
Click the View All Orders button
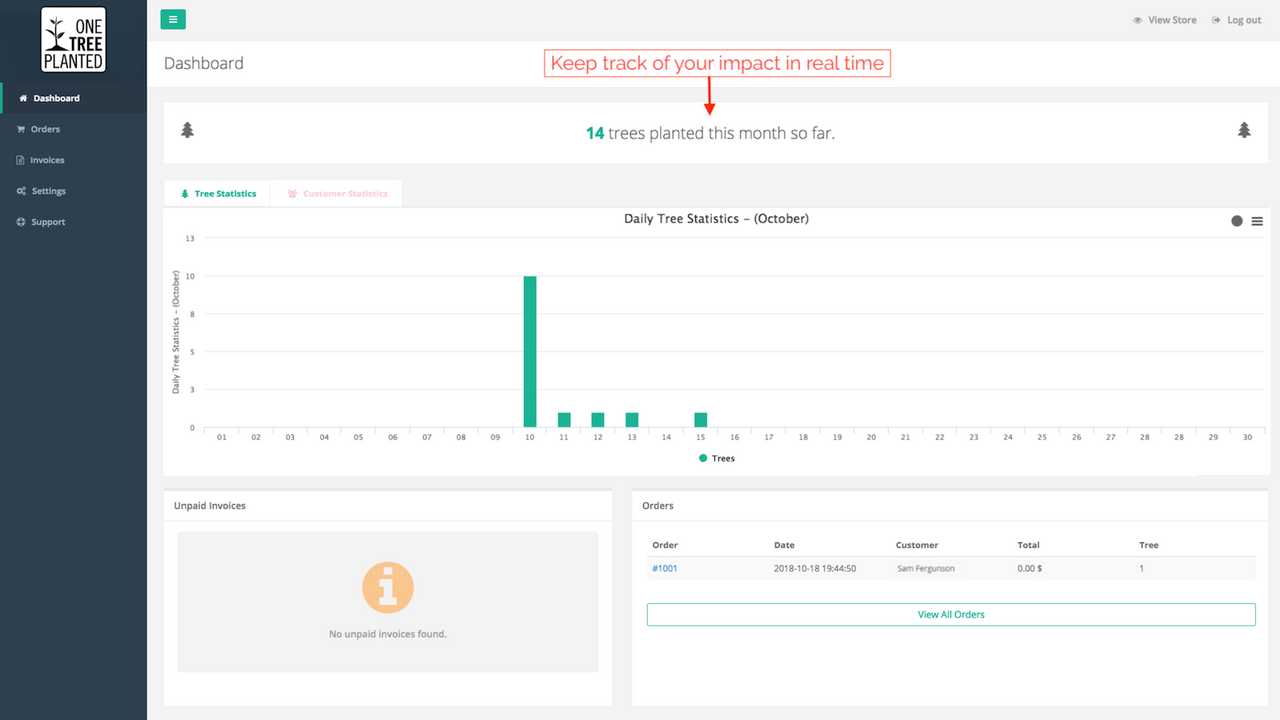pos(950,614)
